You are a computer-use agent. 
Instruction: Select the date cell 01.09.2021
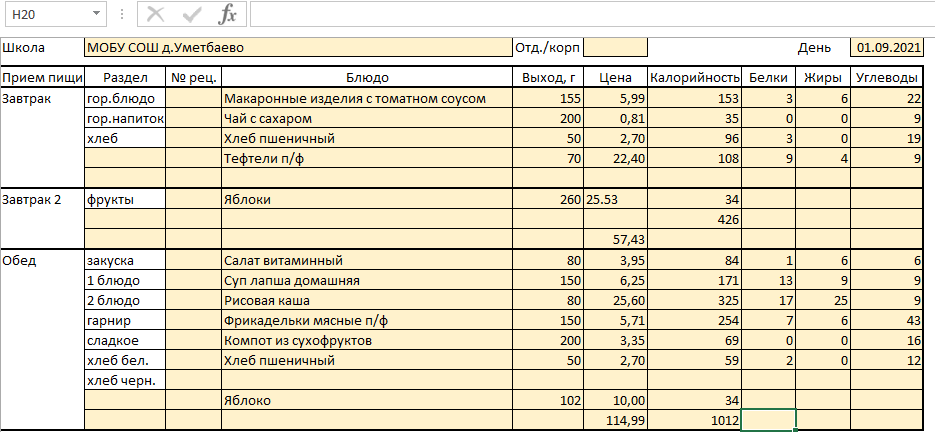[x=890, y=47]
